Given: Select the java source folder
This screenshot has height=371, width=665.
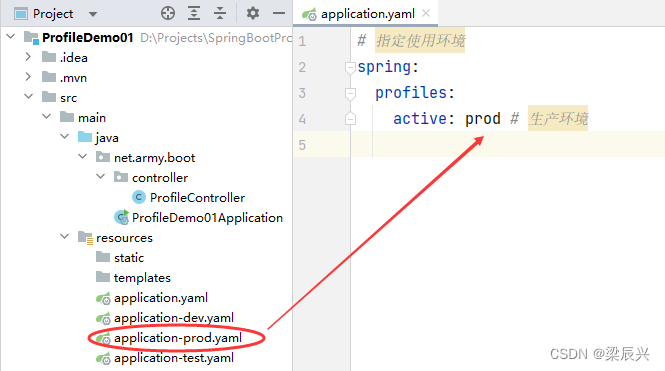Looking at the screenshot, I should click(107, 138).
